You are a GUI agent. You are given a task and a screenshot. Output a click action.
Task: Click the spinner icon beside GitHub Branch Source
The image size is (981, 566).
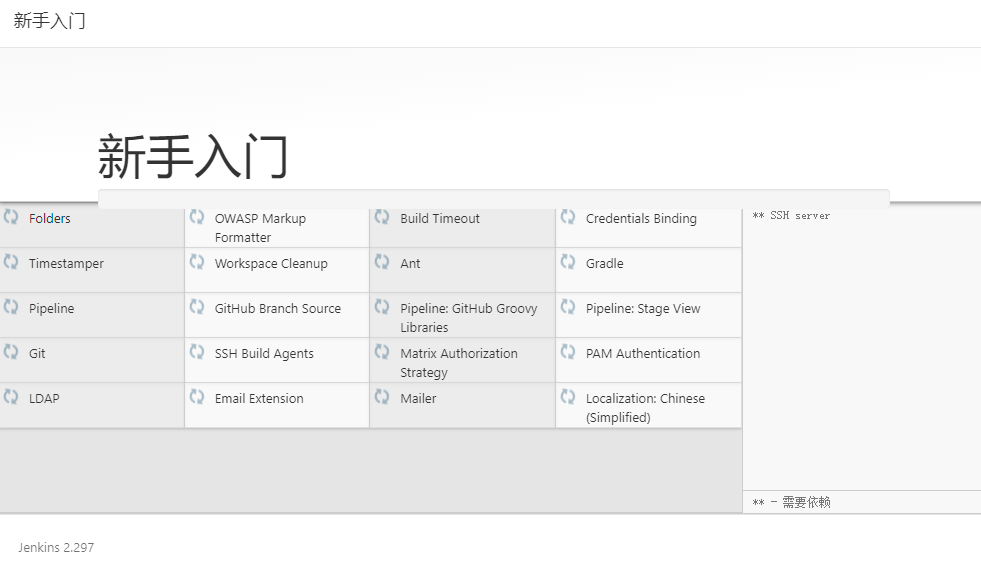[x=196, y=306]
